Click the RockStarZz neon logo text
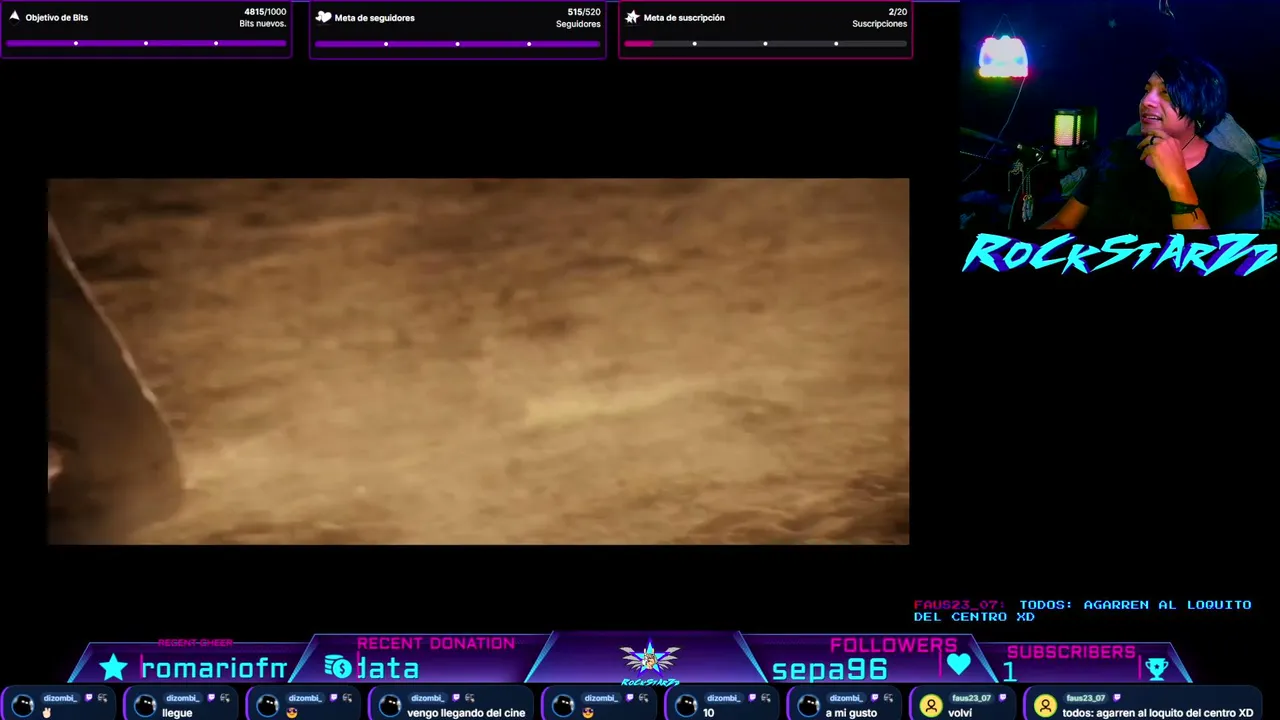The width and height of the screenshot is (1280, 720). pyautogui.click(x=1119, y=254)
